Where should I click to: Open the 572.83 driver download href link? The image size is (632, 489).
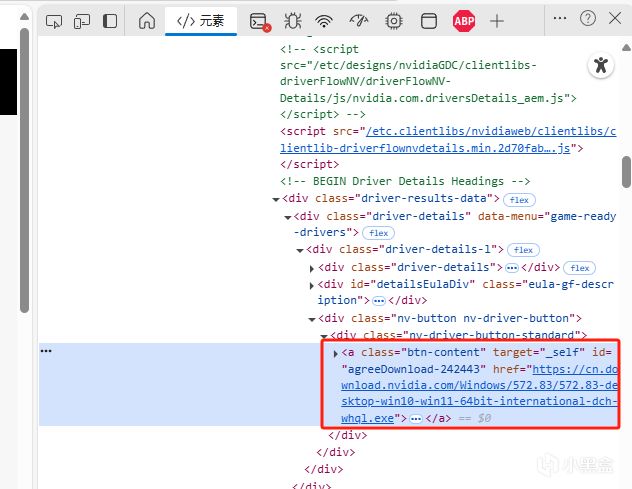(479, 393)
